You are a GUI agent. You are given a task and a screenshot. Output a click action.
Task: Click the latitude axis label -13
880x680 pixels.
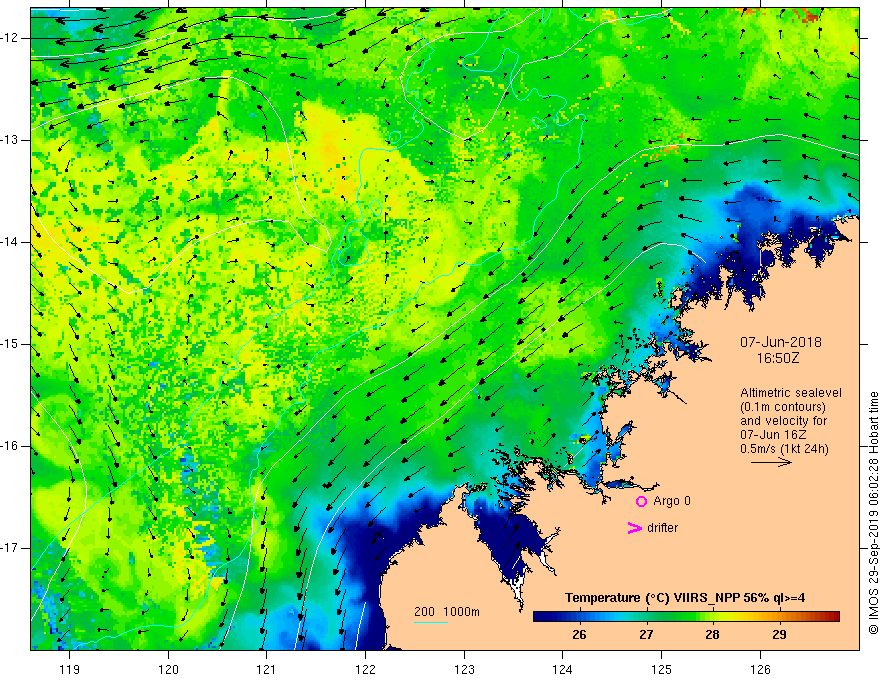(10, 140)
